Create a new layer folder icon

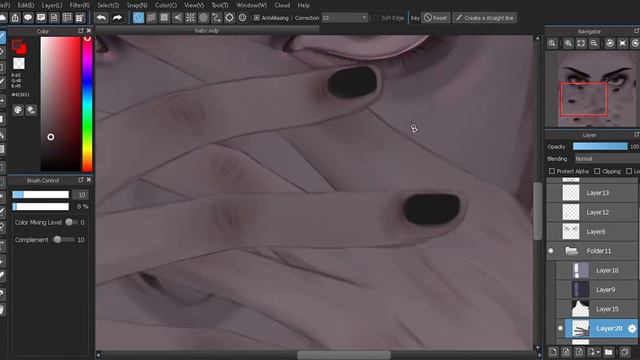coord(609,352)
